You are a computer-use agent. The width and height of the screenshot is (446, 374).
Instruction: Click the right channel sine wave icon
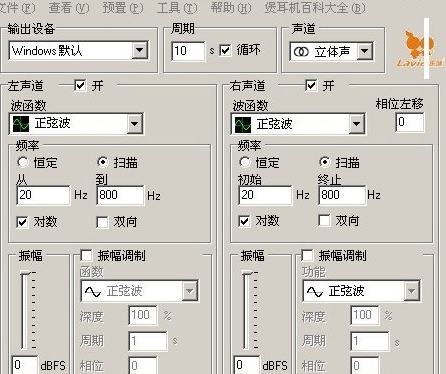click(x=243, y=124)
